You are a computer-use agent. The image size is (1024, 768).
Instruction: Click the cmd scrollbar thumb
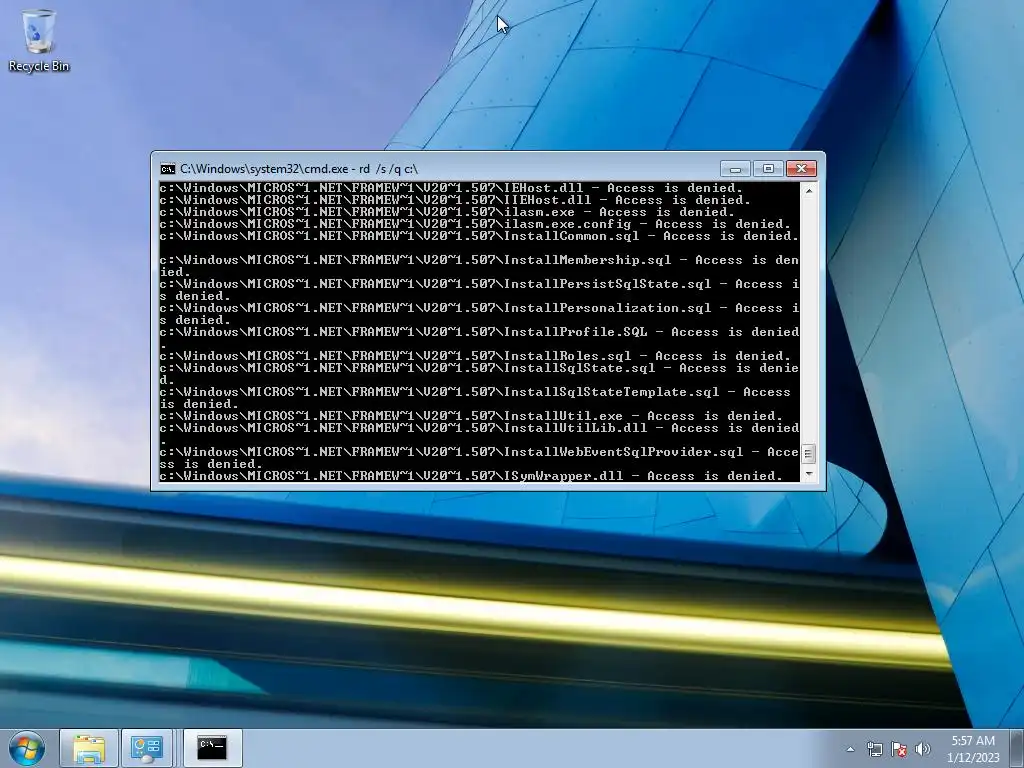pos(809,453)
